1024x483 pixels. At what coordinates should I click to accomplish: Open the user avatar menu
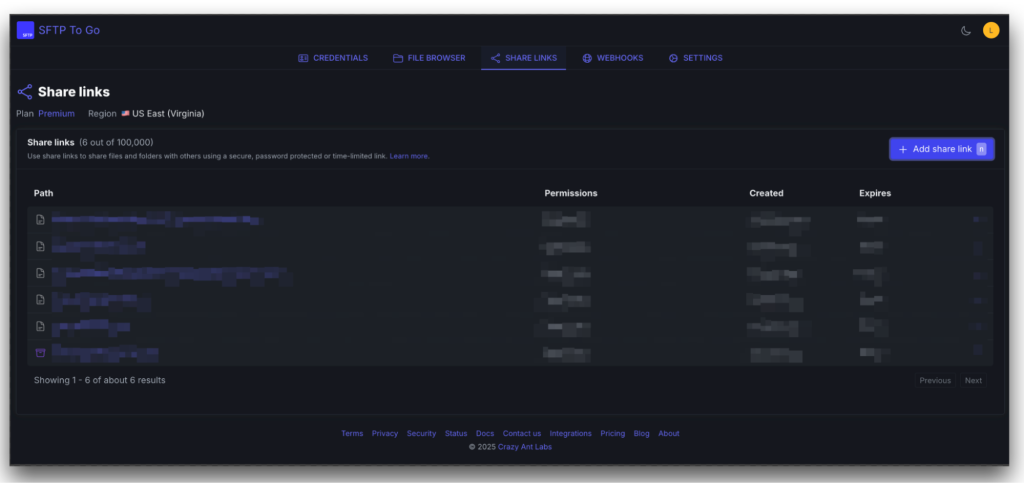tap(990, 30)
